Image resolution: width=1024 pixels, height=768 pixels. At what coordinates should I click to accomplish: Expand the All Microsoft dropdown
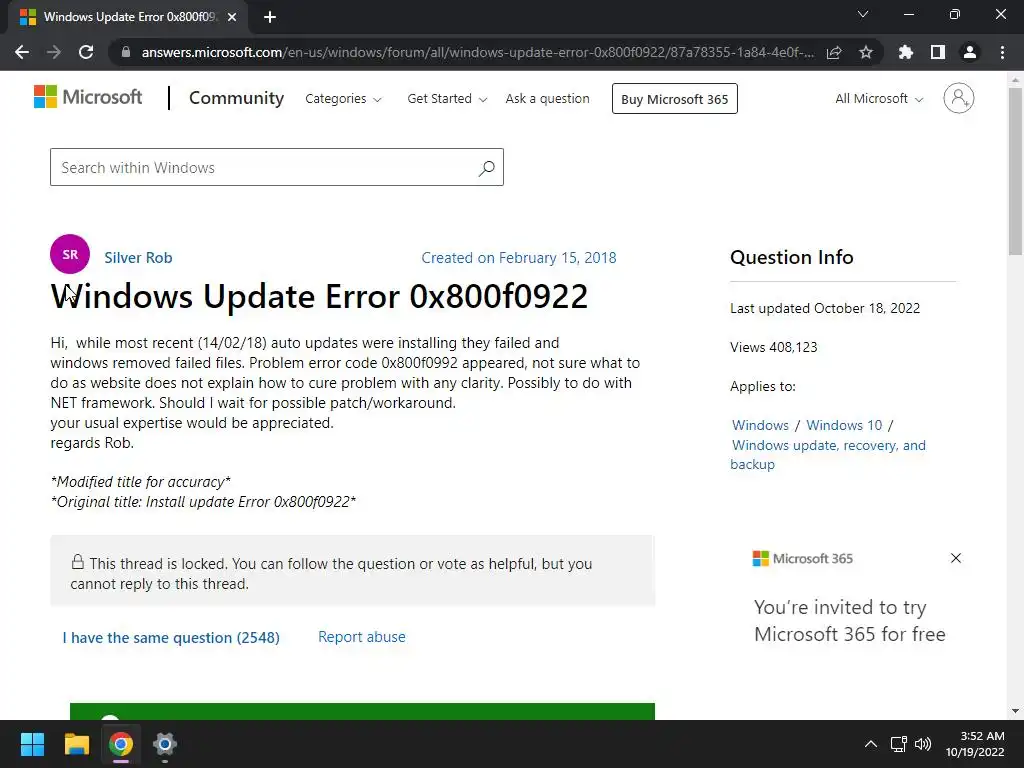[x=879, y=99]
